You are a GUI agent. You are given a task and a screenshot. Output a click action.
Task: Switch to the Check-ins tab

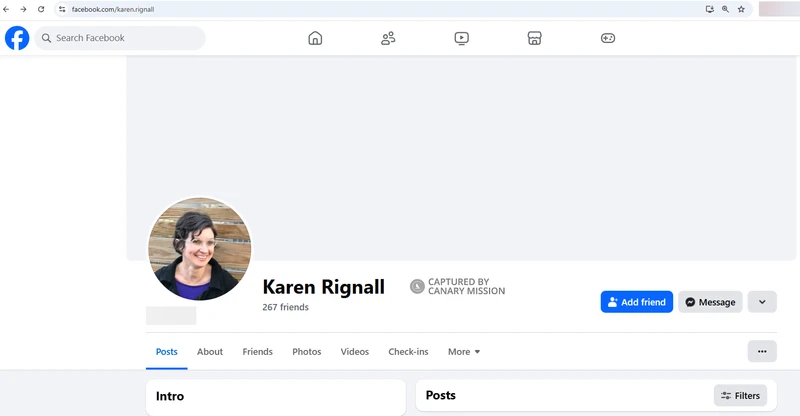click(x=408, y=352)
